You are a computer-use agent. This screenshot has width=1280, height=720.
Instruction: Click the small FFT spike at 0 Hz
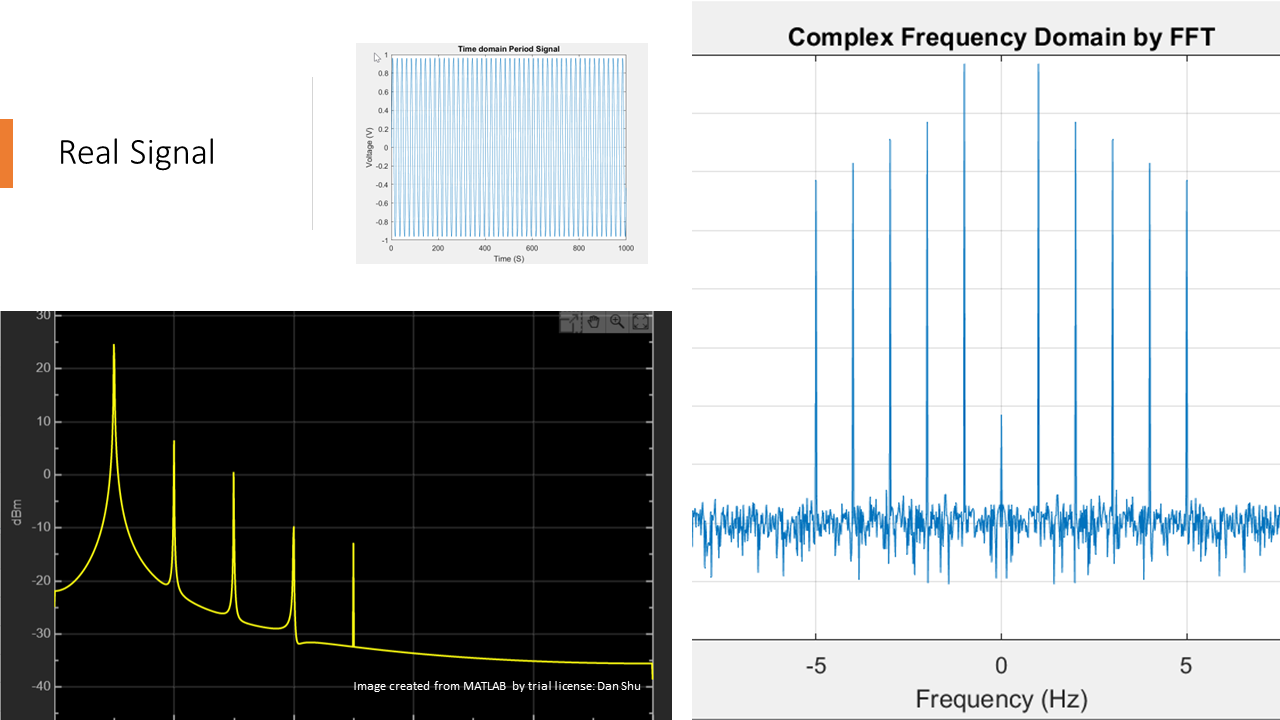click(1001, 462)
